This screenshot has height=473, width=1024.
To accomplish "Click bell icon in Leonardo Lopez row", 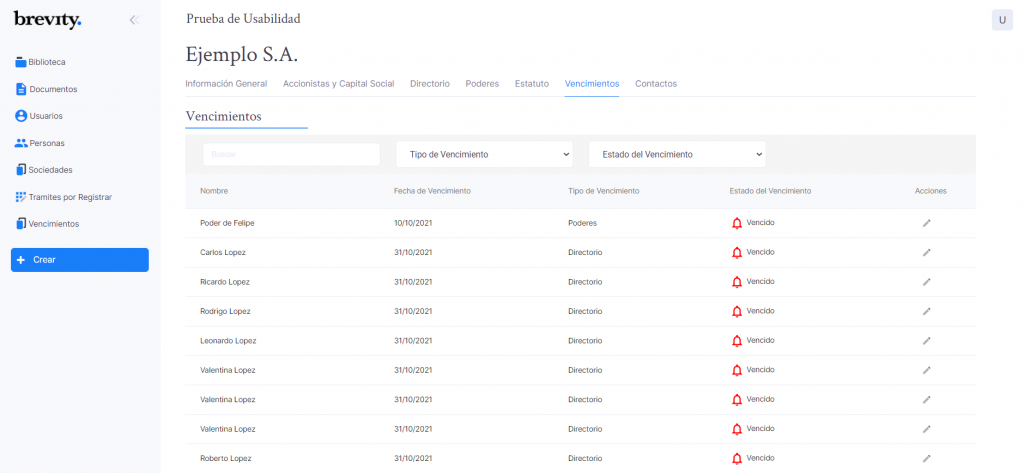I will point(737,341).
